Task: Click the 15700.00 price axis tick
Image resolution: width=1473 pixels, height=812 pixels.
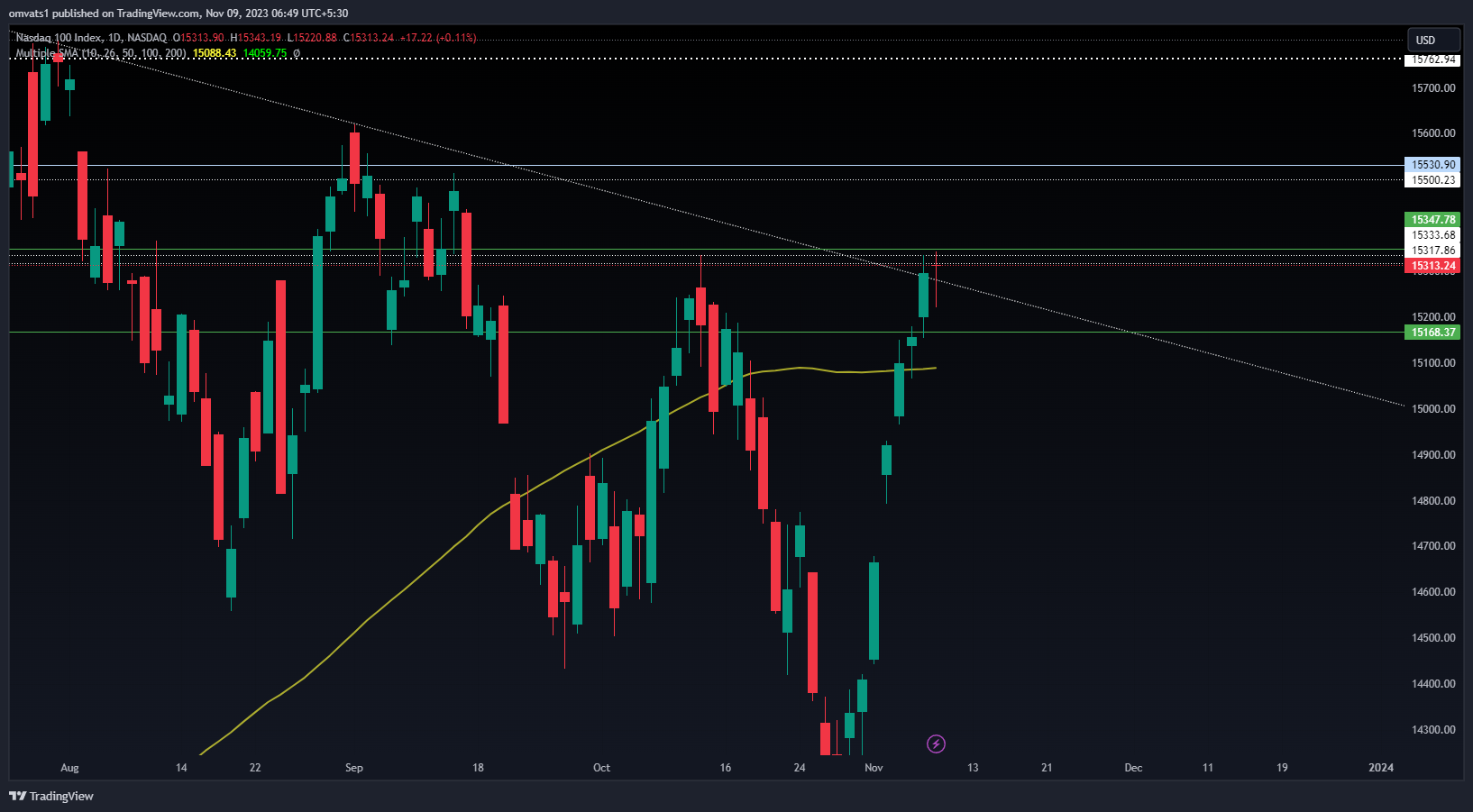Action: (1433, 88)
